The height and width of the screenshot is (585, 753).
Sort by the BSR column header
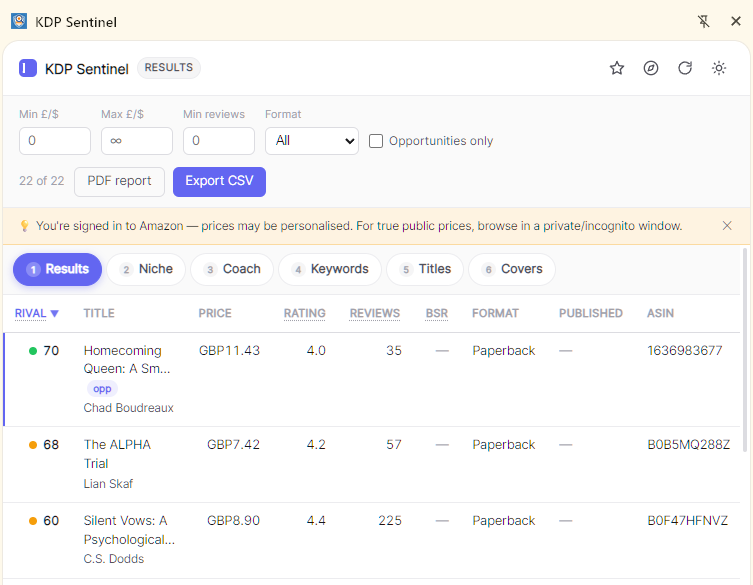(x=437, y=313)
